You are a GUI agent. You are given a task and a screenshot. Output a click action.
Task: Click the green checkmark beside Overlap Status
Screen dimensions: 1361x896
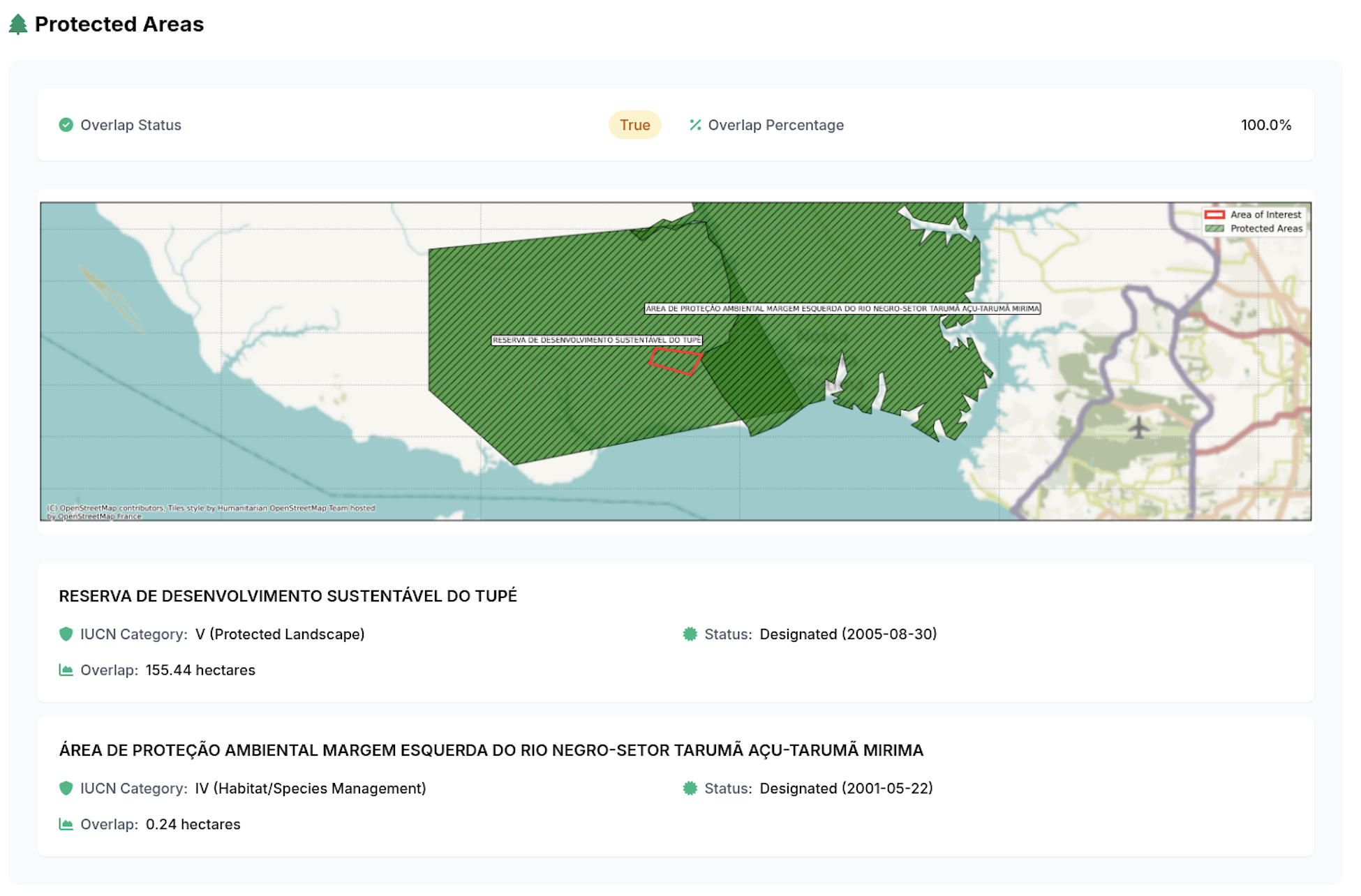(65, 125)
